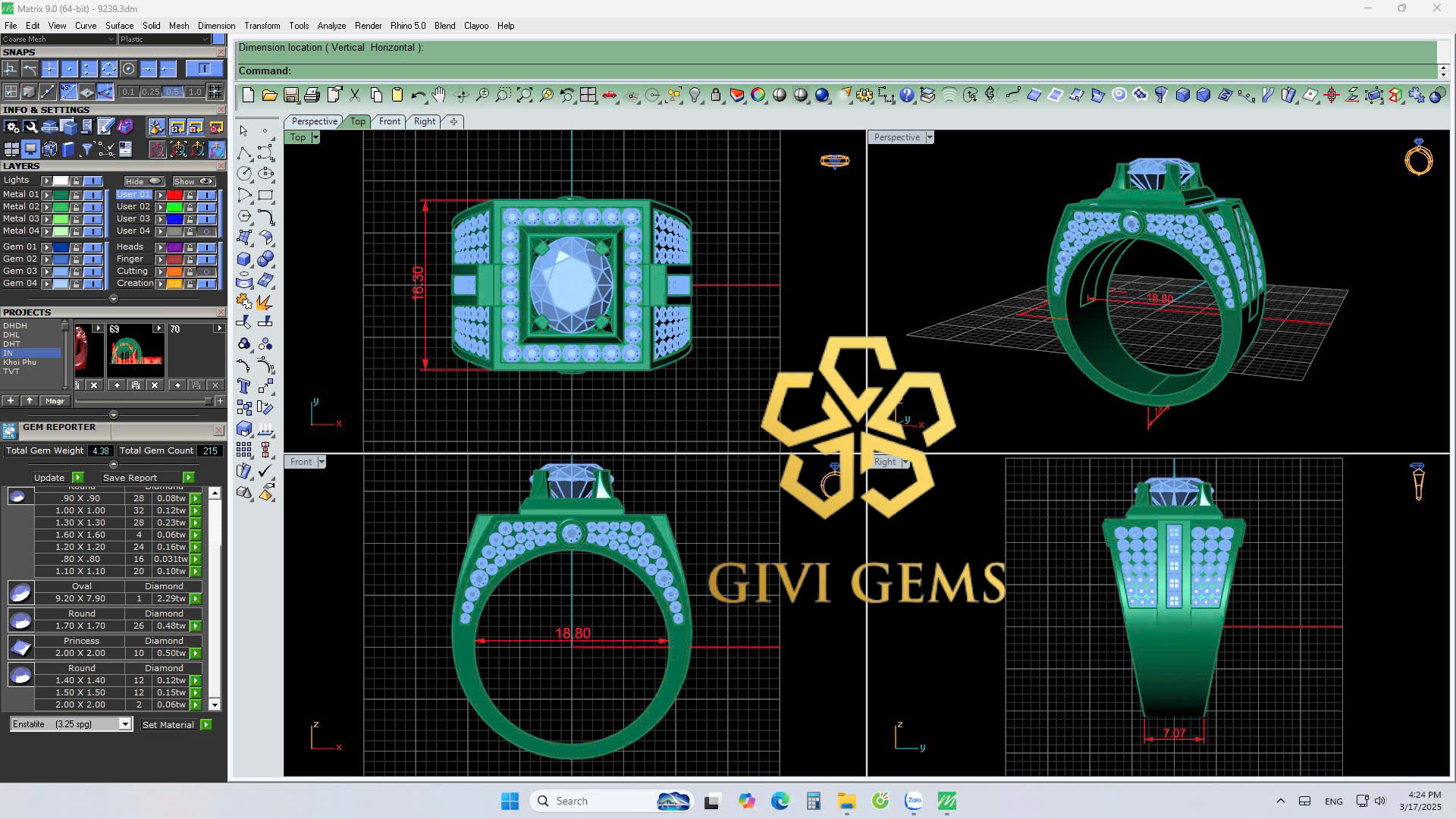This screenshot has width=1456, height=819.
Task: Open the color wheel render icon
Action: [758, 95]
